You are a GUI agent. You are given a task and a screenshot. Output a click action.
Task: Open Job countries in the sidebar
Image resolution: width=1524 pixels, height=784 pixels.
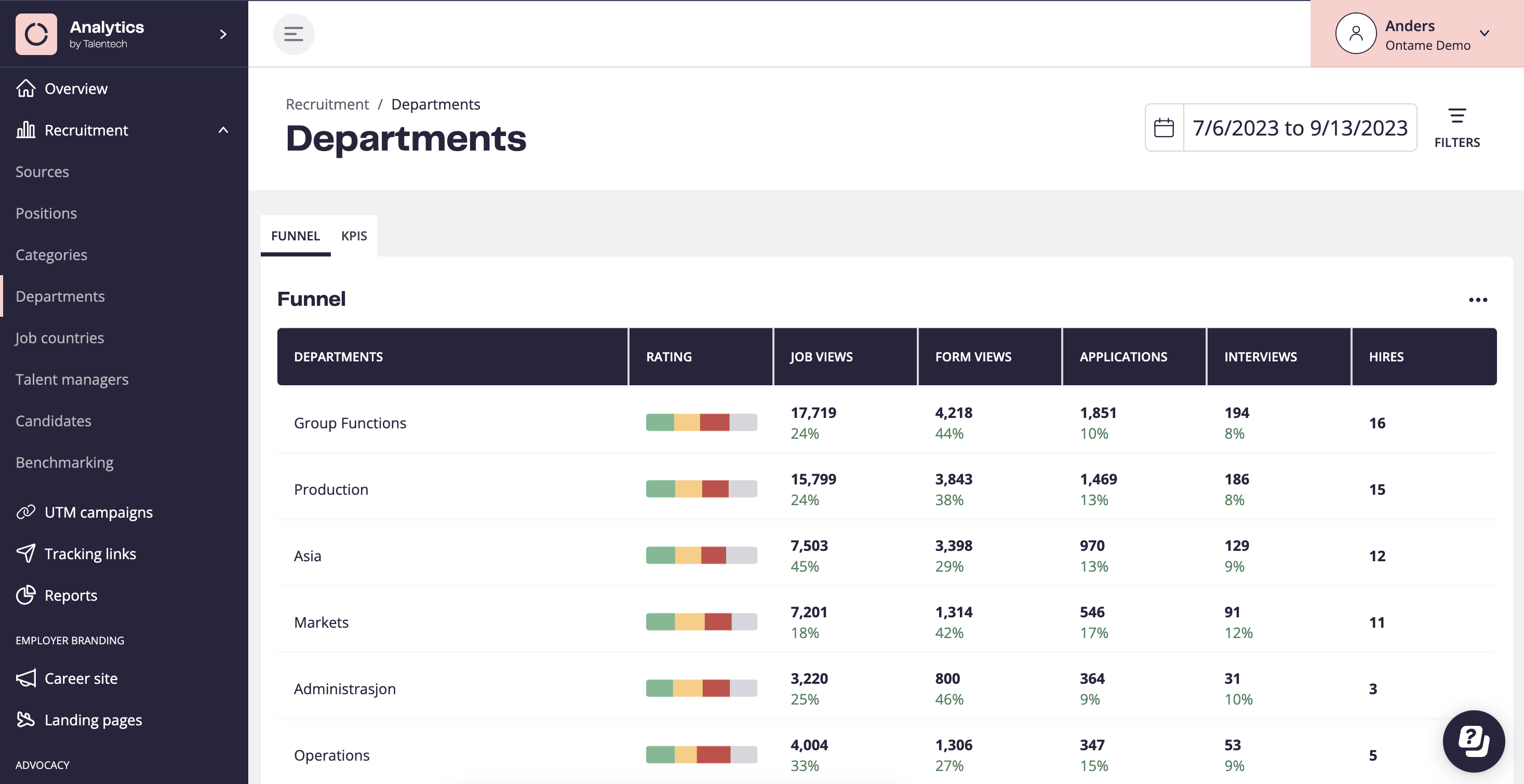coord(60,337)
